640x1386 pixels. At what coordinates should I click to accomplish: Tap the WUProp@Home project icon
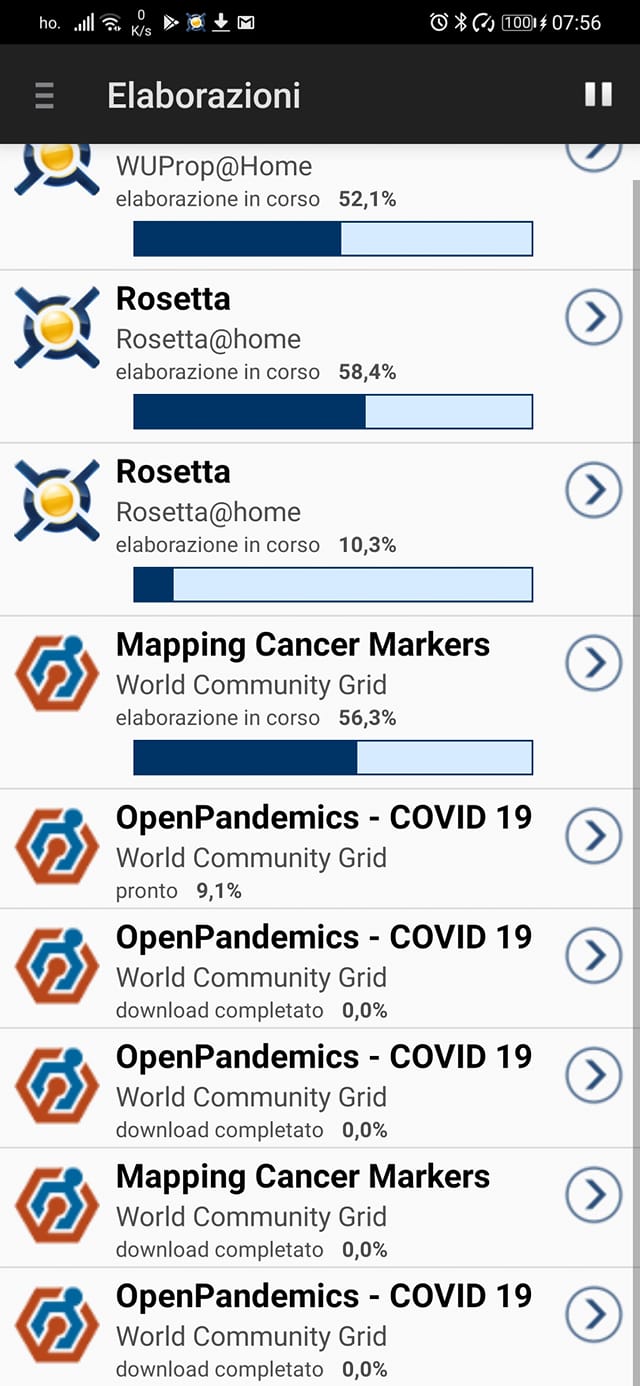coord(57,168)
